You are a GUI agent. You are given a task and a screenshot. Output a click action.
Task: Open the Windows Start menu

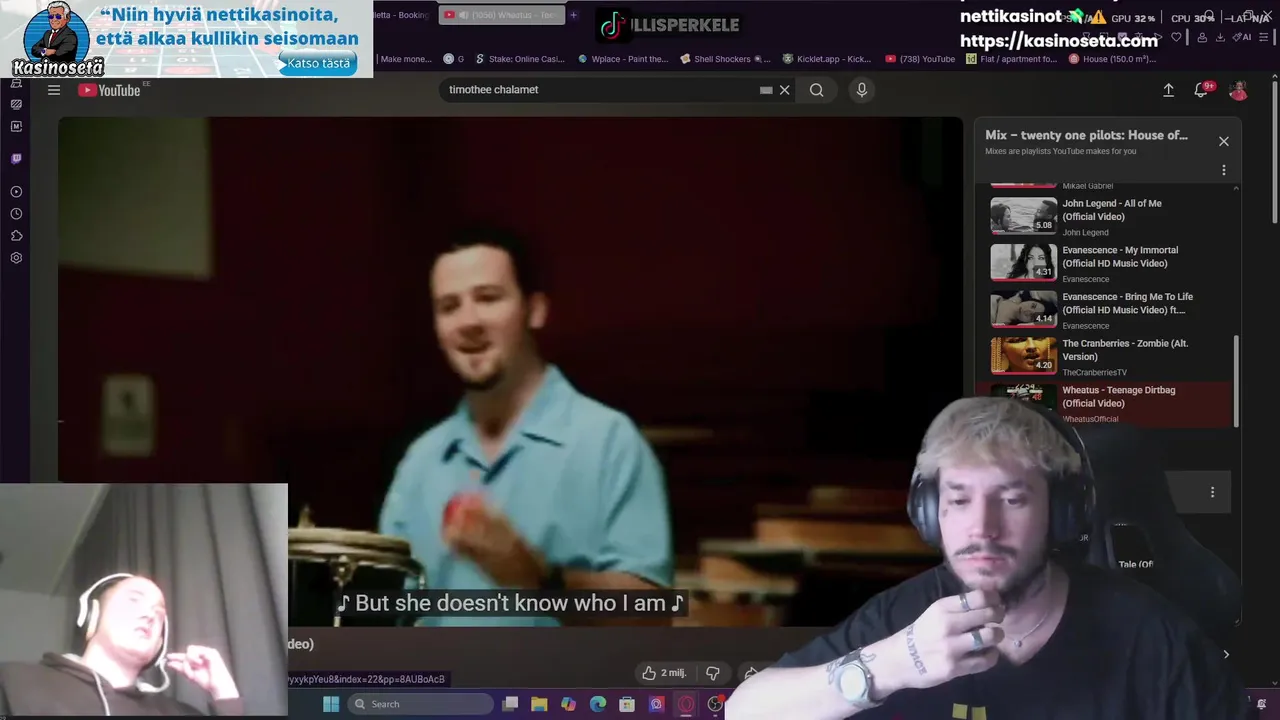(x=331, y=704)
